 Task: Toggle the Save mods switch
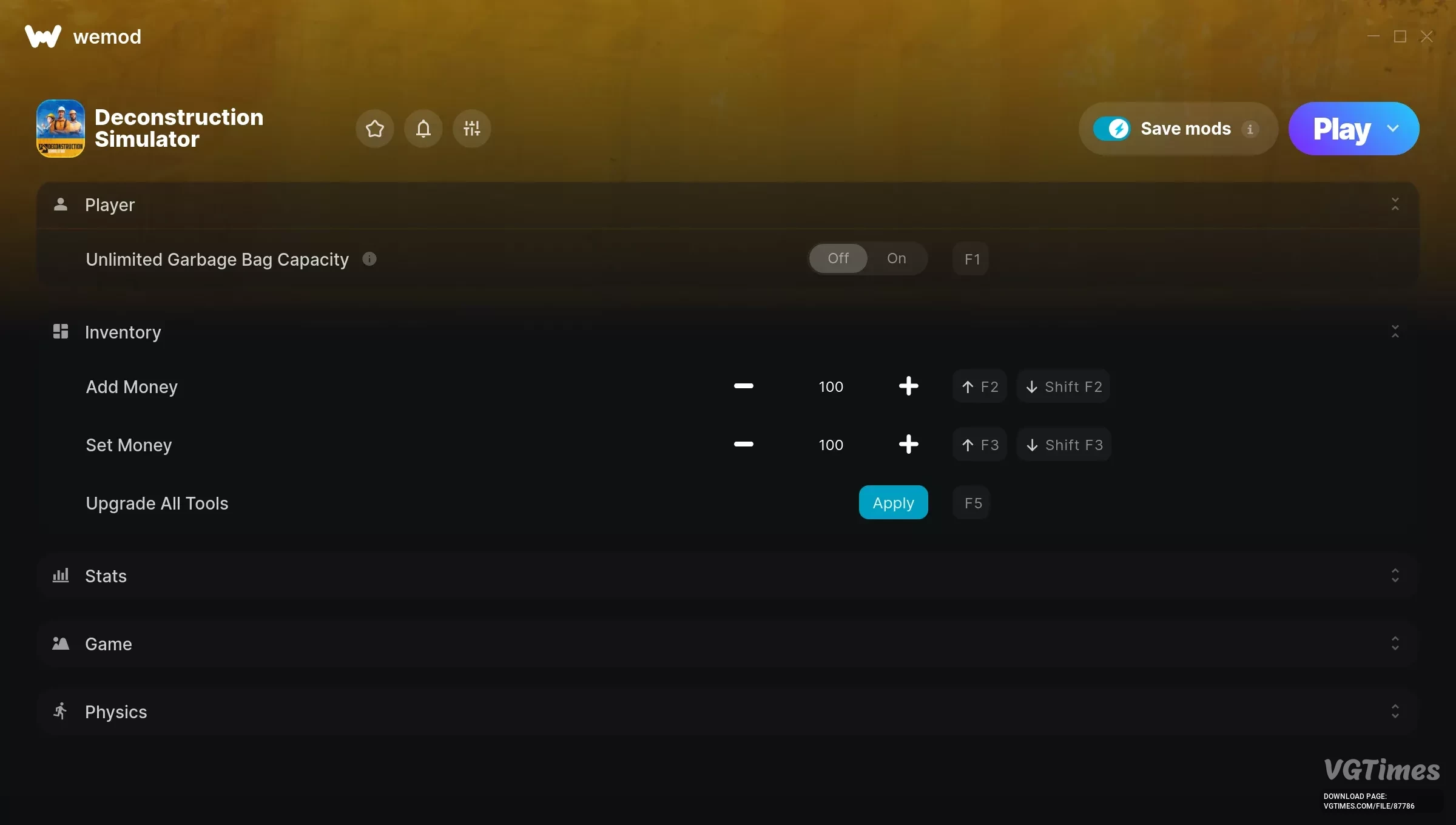pyautogui.click(x=1112, y=129)
